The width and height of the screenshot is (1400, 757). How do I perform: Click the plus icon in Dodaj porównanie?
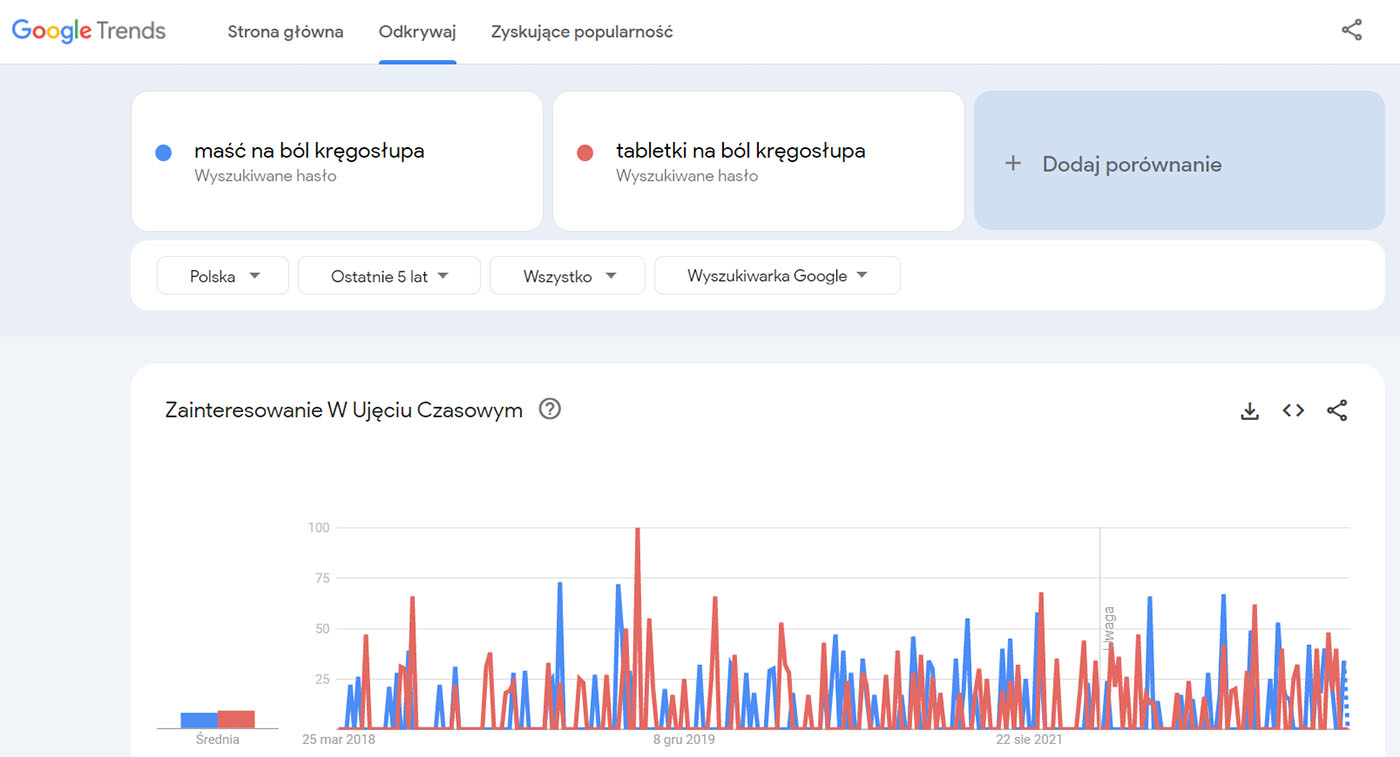coord(1013,163)
